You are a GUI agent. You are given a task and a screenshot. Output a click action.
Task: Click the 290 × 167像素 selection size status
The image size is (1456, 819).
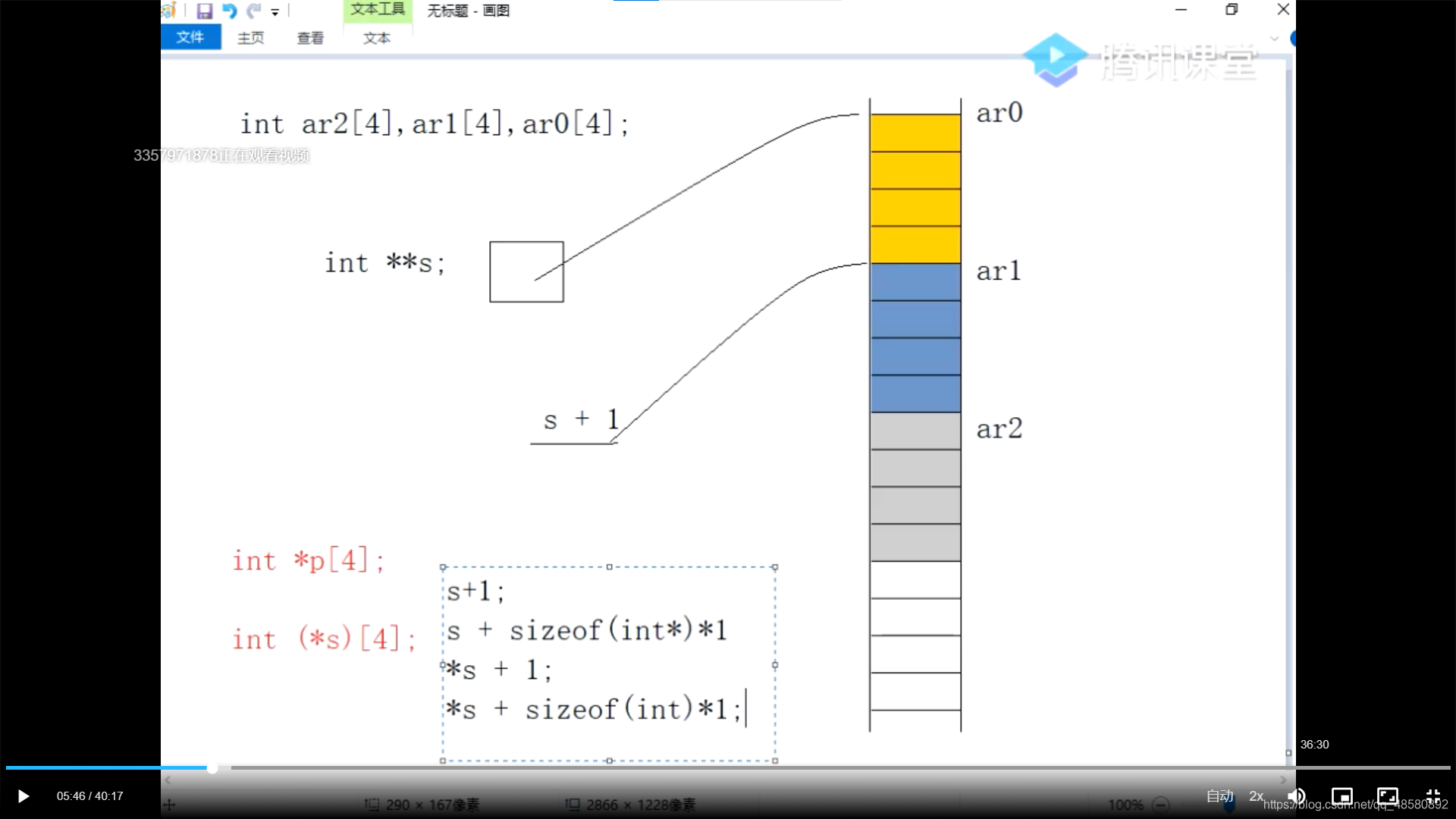(x=431, y=805)
